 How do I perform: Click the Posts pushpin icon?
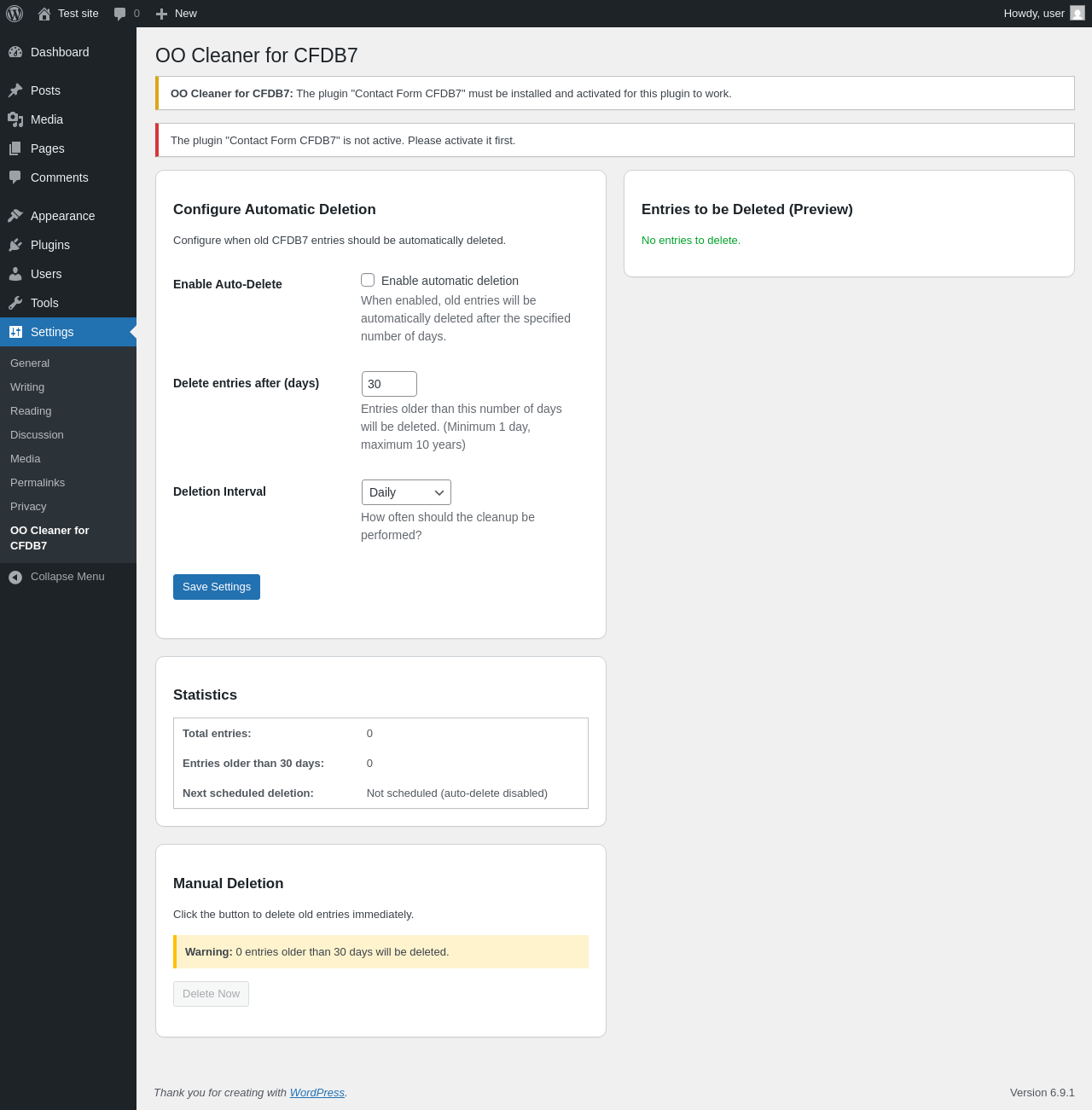[x=15, y=90]
